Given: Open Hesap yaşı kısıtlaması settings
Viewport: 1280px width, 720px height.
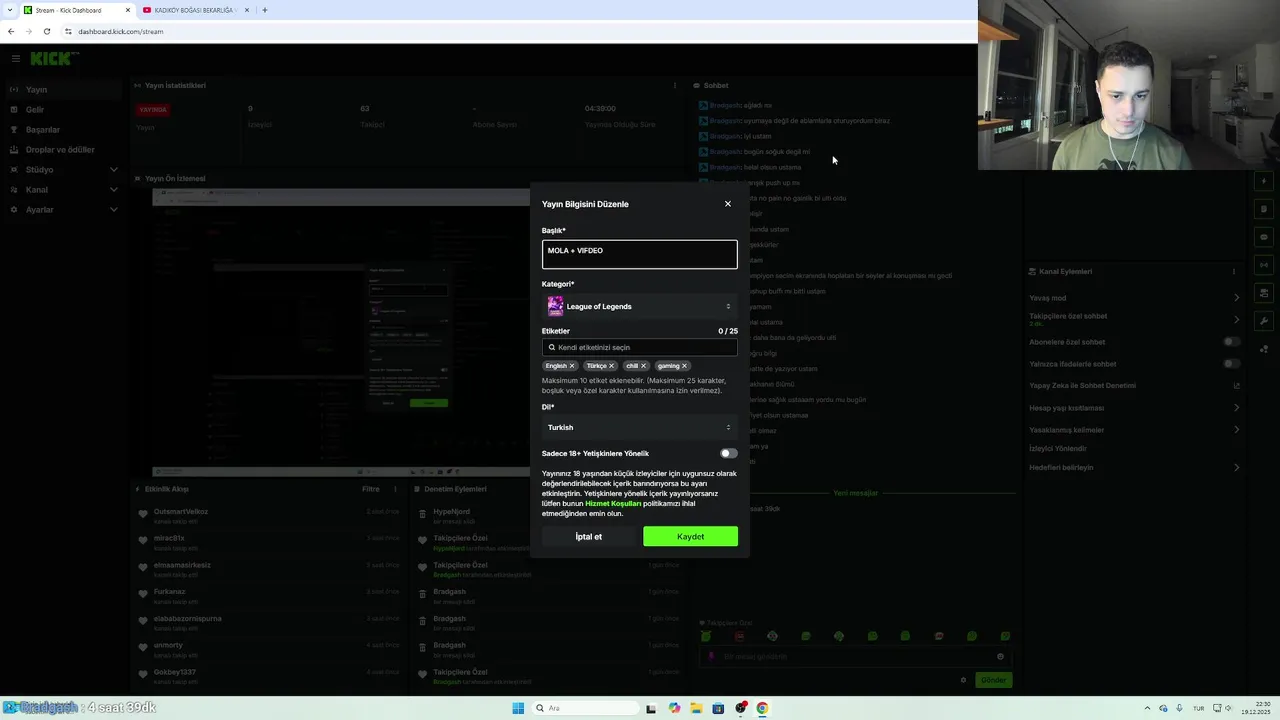Looking at the screenshot, I should point(1134,408).
